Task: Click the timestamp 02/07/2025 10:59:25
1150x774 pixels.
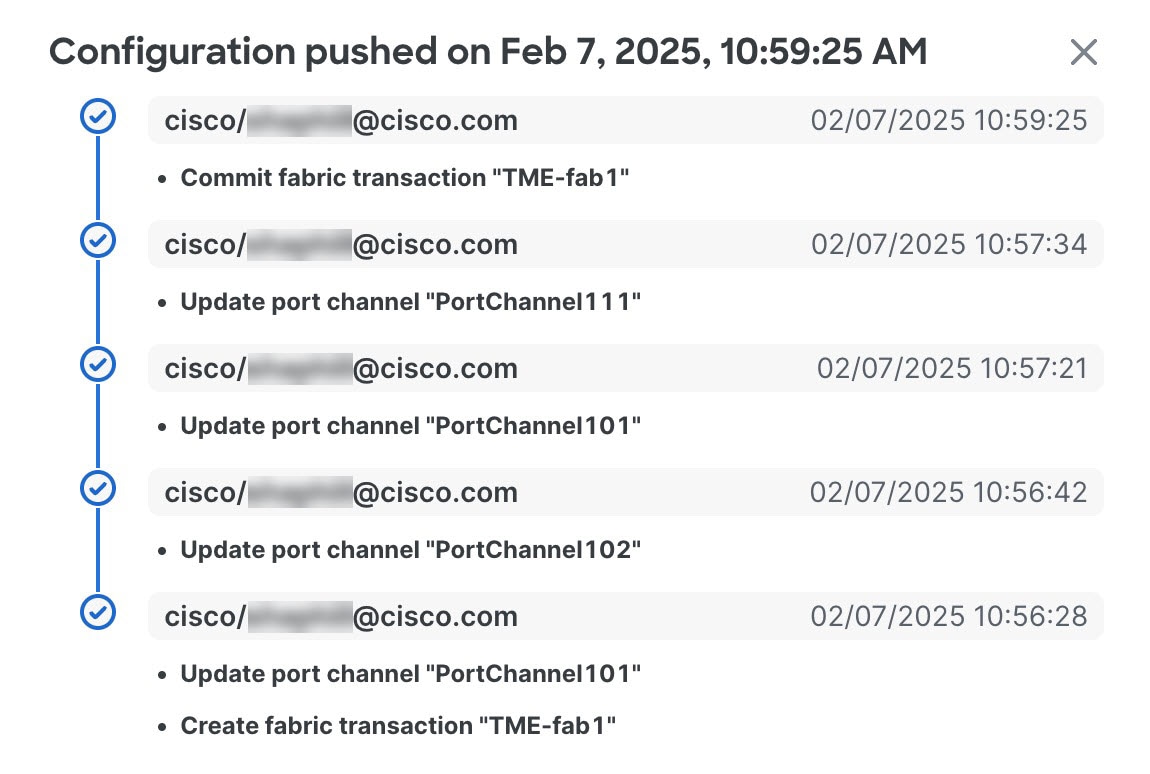Action: (949, 120)
